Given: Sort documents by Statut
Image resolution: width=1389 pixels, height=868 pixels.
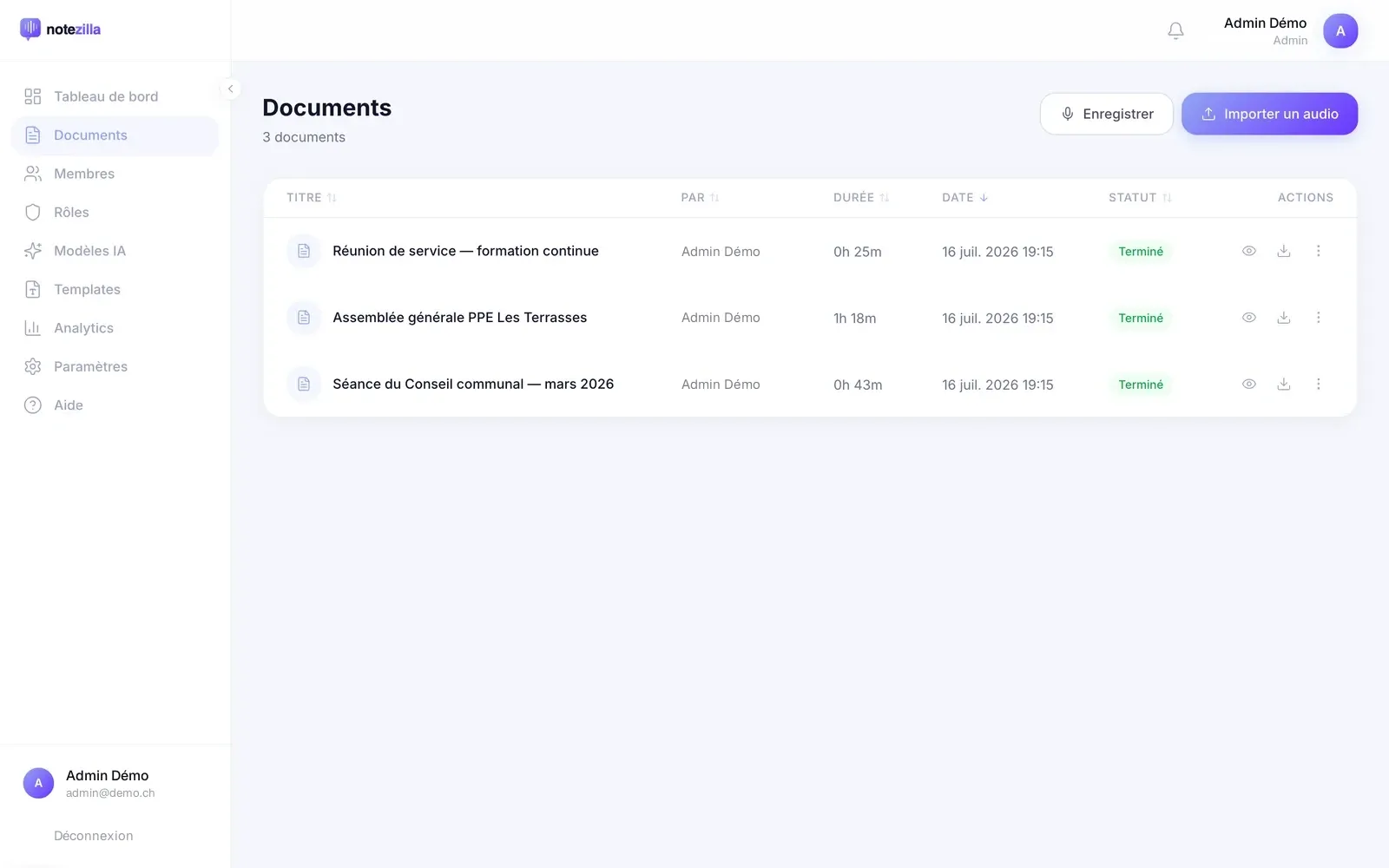Looking at the screenshot, I should (x=1140, y=198).
